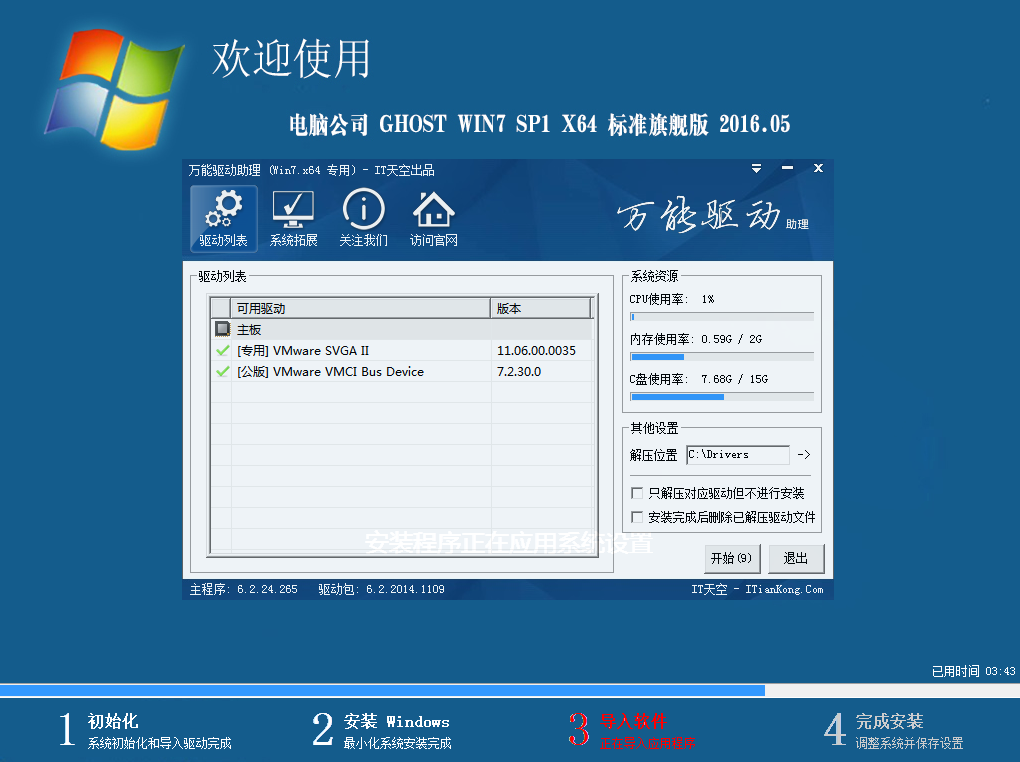Enable 安装完成后删除已解压驱动文件 checkbox
The height and width of the screenshot is (762, 1020).
point(637,517)
